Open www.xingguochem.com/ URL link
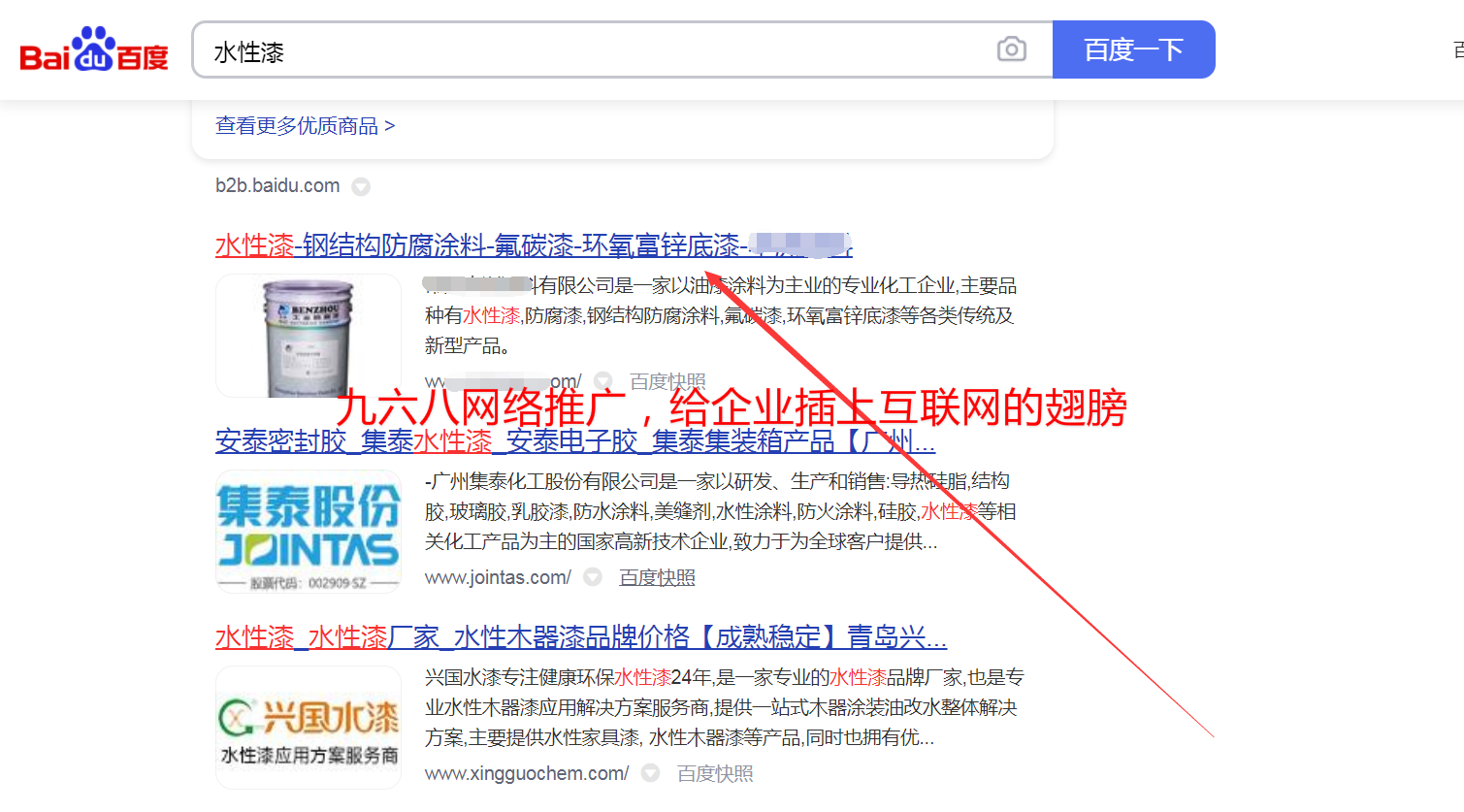Image resolution: width=1464 pixels, height=812 pixels. coord(527,773)
